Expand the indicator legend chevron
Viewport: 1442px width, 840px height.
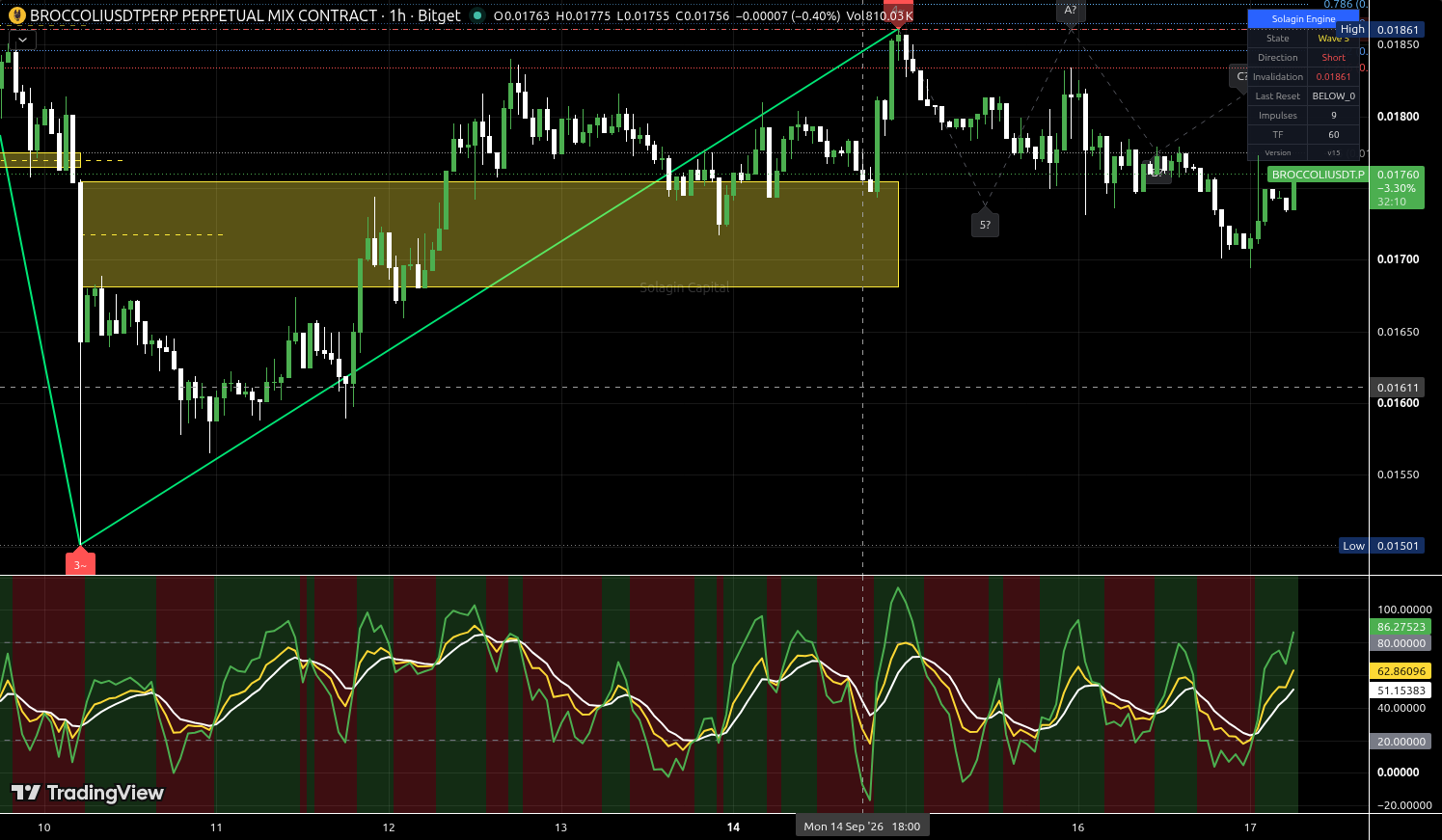pyautogui.click(x=22, y=40)
